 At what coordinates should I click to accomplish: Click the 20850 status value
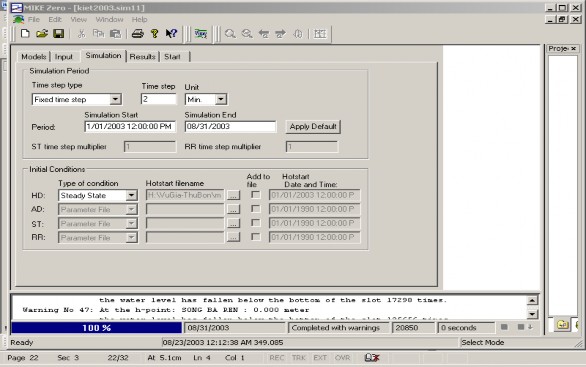407,328
